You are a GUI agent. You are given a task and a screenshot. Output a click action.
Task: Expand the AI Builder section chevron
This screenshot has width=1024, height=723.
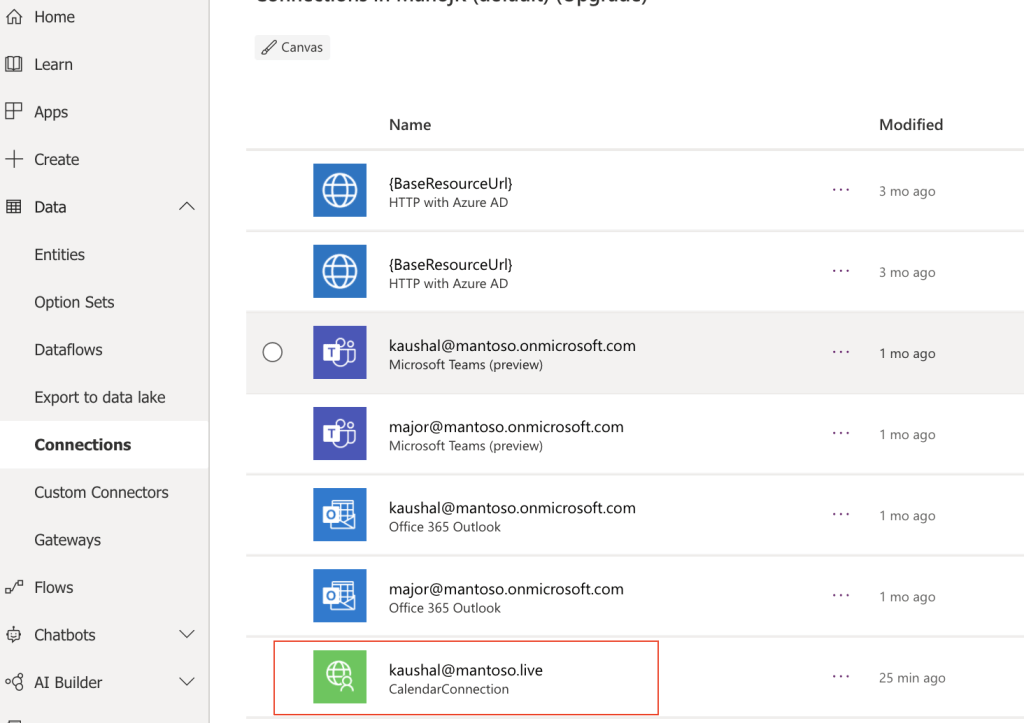click(x=187, y=682)
